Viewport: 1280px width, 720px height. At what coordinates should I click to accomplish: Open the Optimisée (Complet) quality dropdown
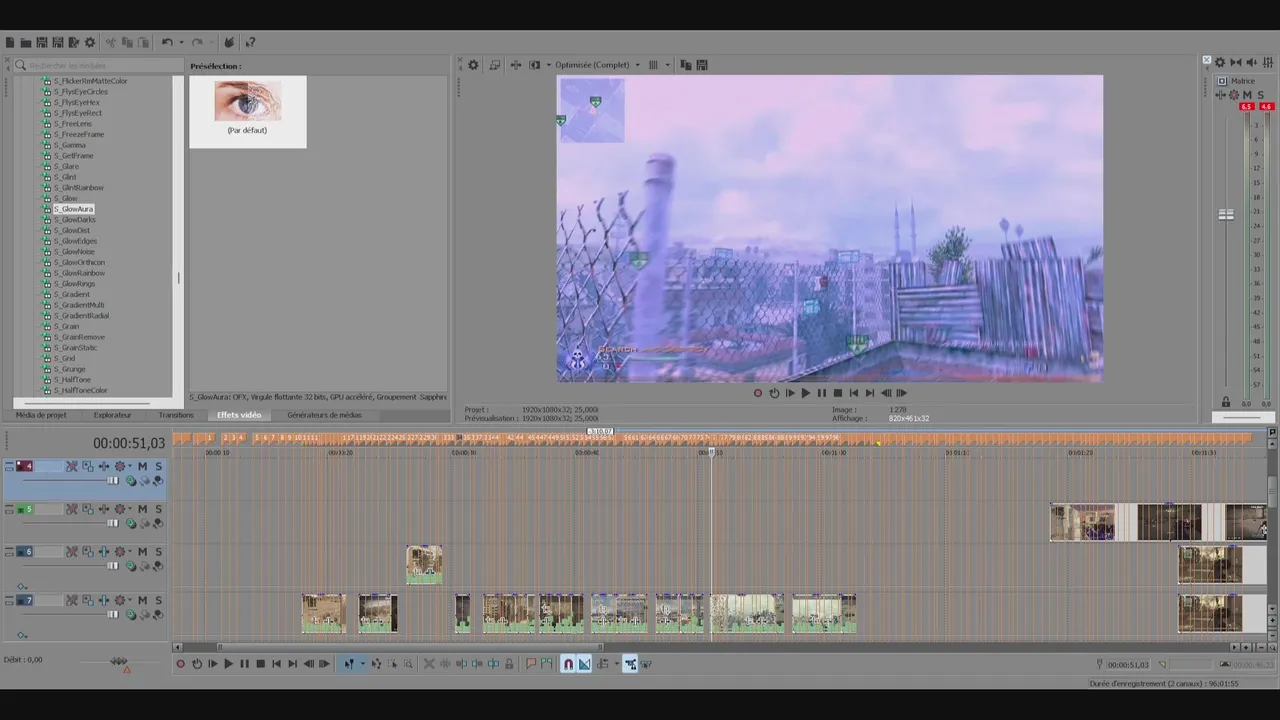[597, 65]
